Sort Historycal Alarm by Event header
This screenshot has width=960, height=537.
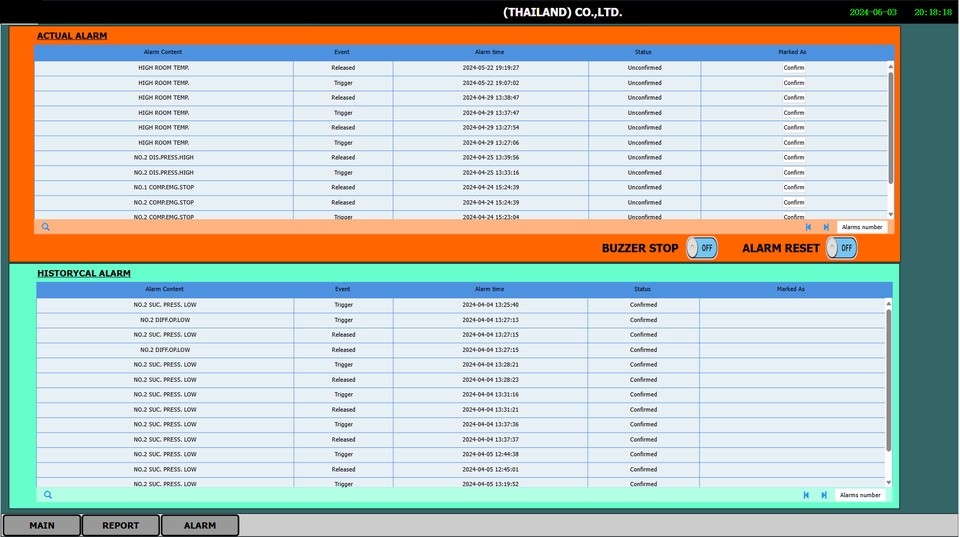tap(343, 289)
